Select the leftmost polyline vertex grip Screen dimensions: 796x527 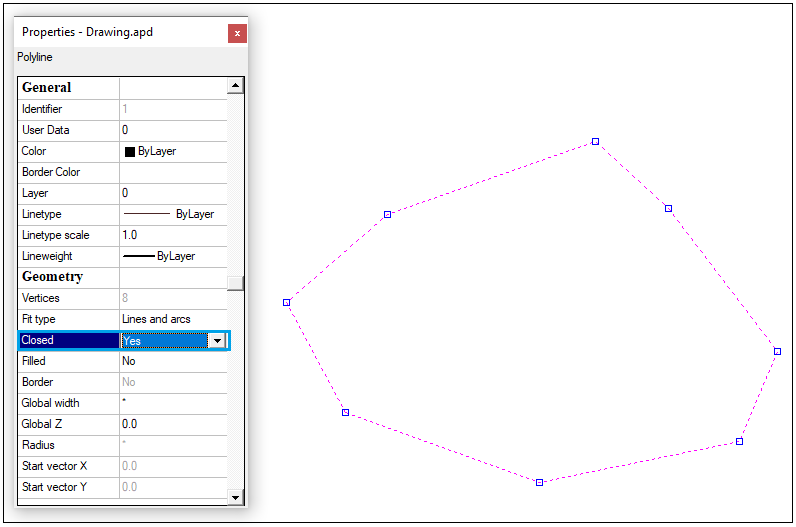pyautogui.click(x=287, y=302)
